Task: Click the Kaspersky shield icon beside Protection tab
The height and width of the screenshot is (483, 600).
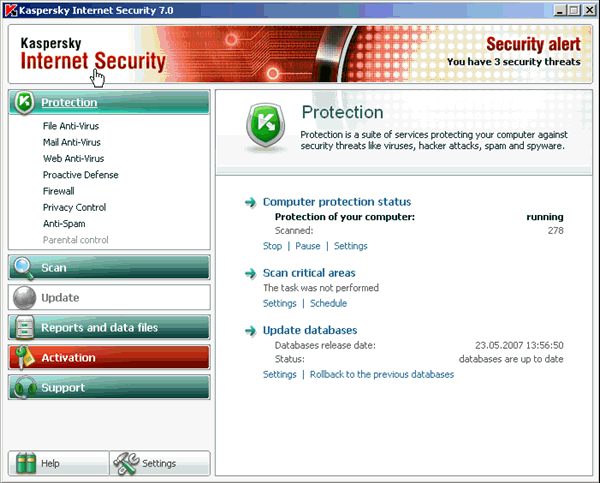Action: point(24,103)
